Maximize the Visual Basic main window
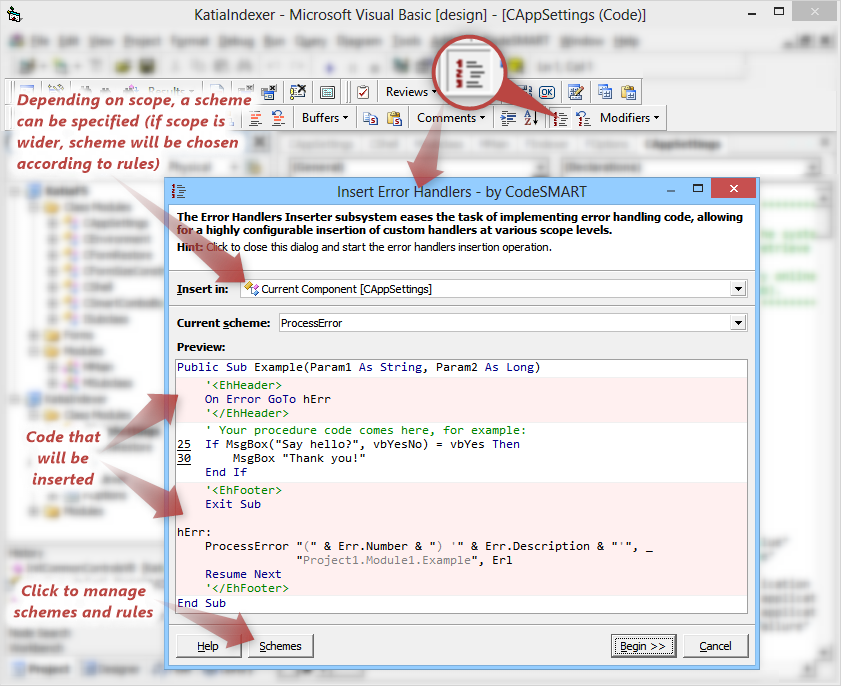 pos(779,11)
